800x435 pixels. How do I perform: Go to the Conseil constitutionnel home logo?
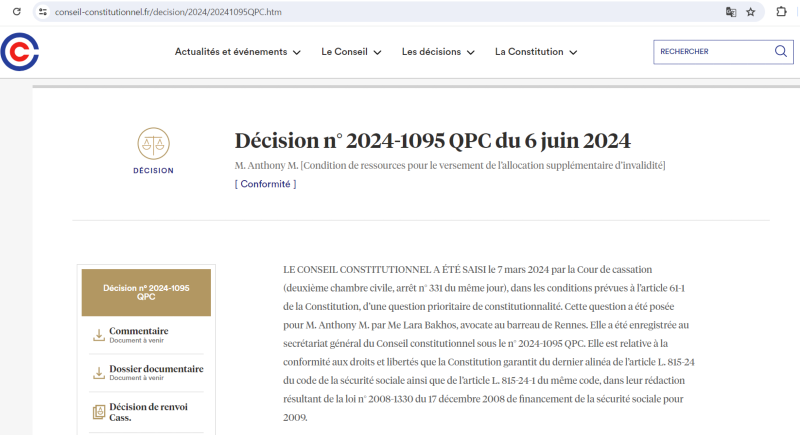pos(19,52)
